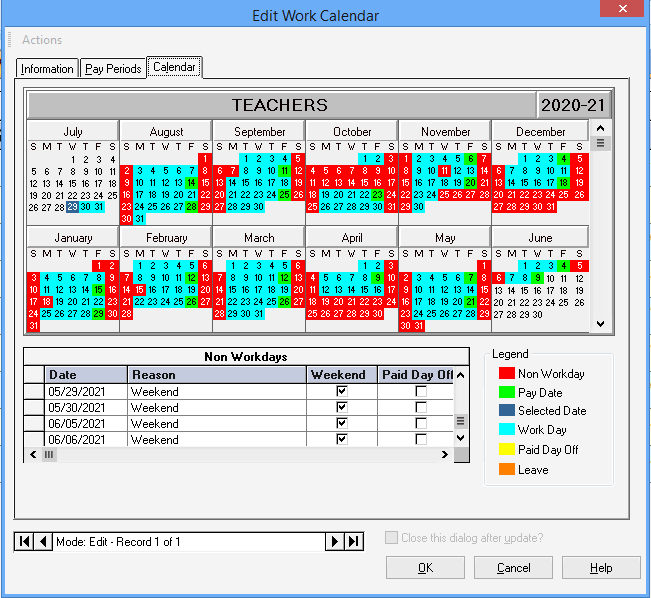
Task: Click the Non Workday red legend swatch
Action: coord(507,373)
